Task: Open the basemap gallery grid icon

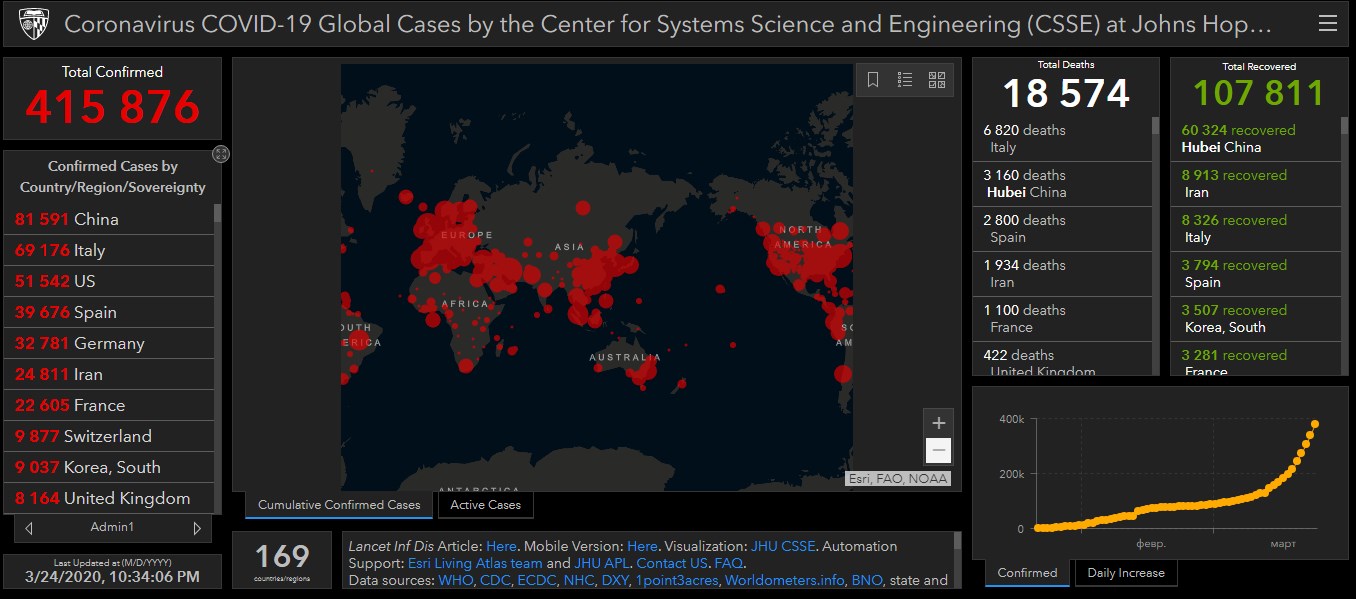Action: (x=937, y=80)
